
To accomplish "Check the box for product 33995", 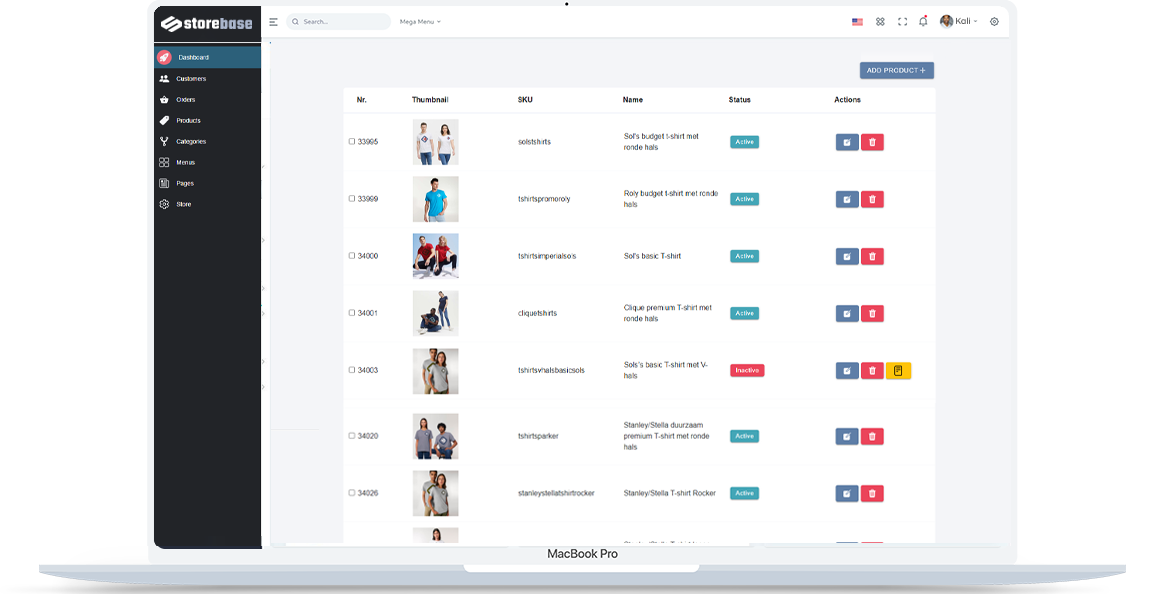I will 351,142.
